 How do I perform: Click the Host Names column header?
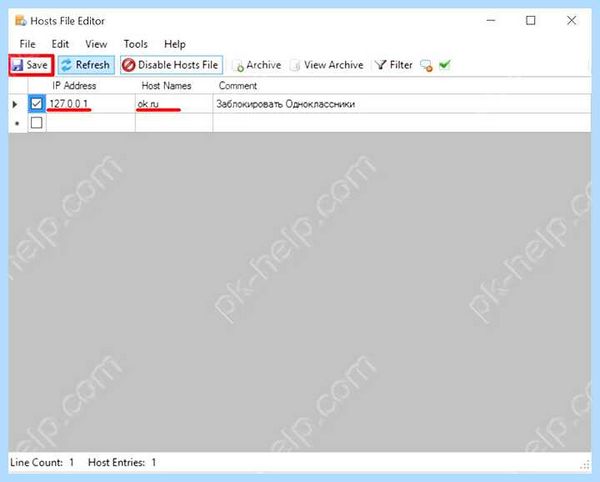click(x=174, y=86)
